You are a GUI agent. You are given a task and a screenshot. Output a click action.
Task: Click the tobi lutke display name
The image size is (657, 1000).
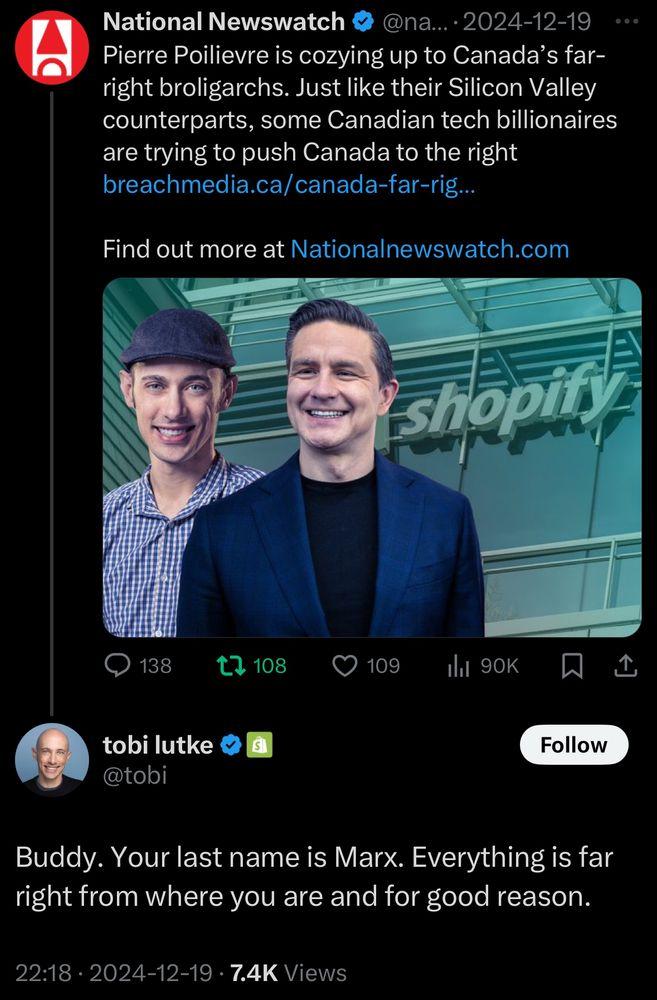158,744
